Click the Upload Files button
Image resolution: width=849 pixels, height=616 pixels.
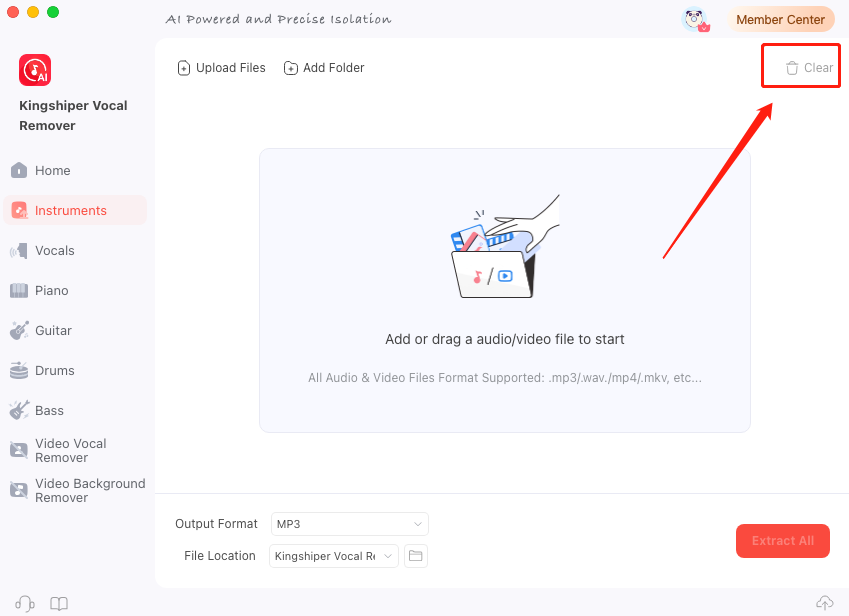pyautogui.click(x=221, y=68)
